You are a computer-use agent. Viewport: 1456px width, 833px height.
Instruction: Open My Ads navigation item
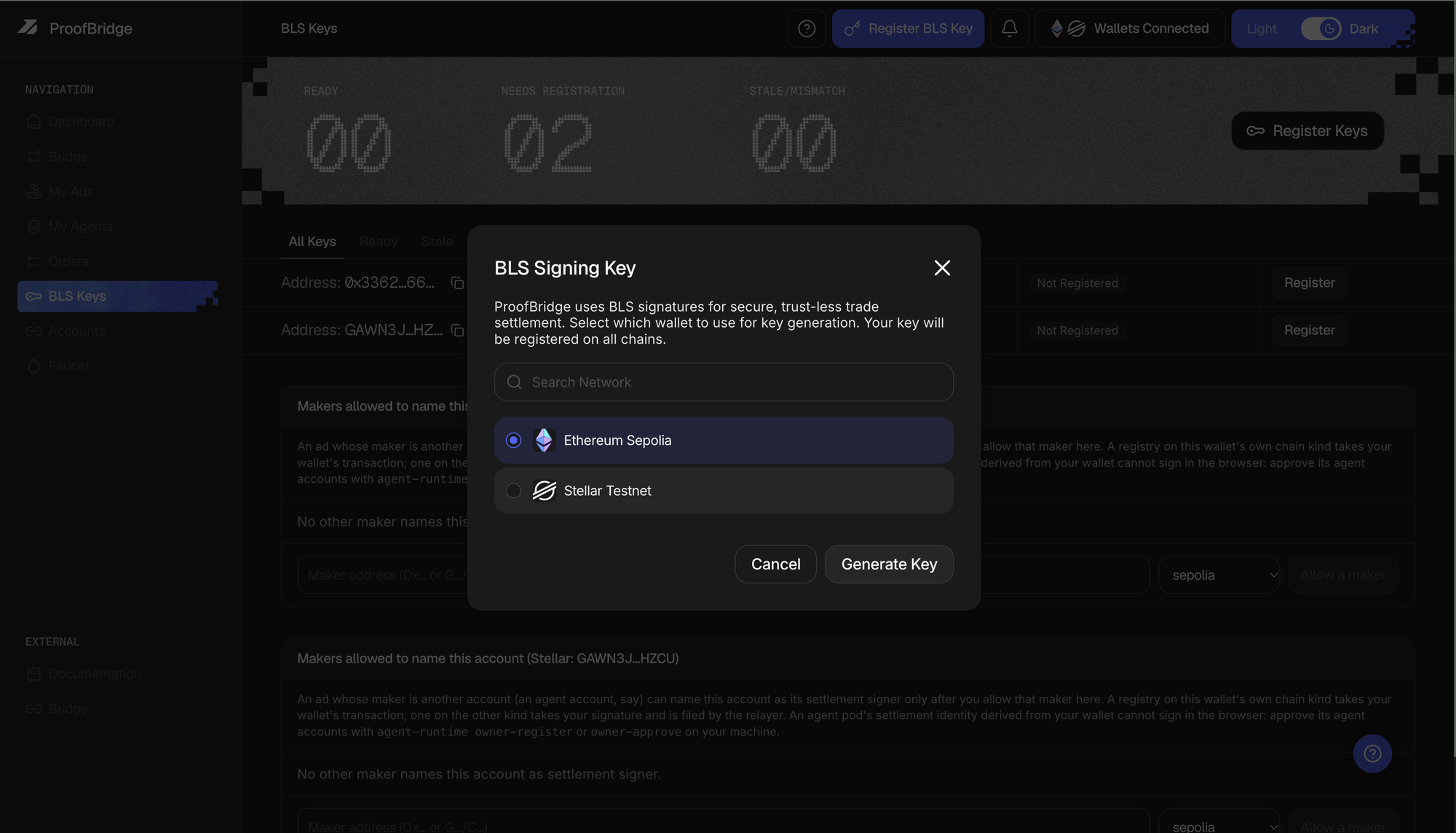[x=71, y=192]
